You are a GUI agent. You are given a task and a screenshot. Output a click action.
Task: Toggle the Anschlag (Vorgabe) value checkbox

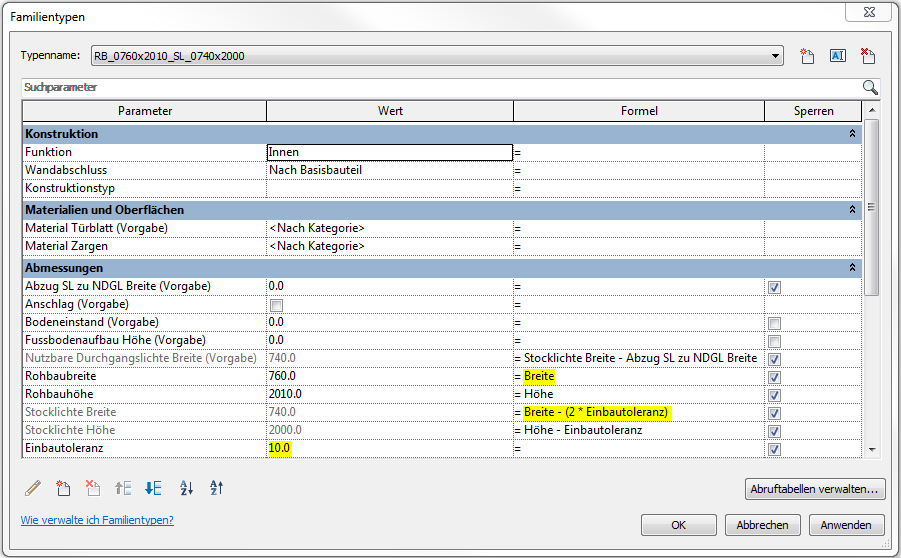(275, 304)
